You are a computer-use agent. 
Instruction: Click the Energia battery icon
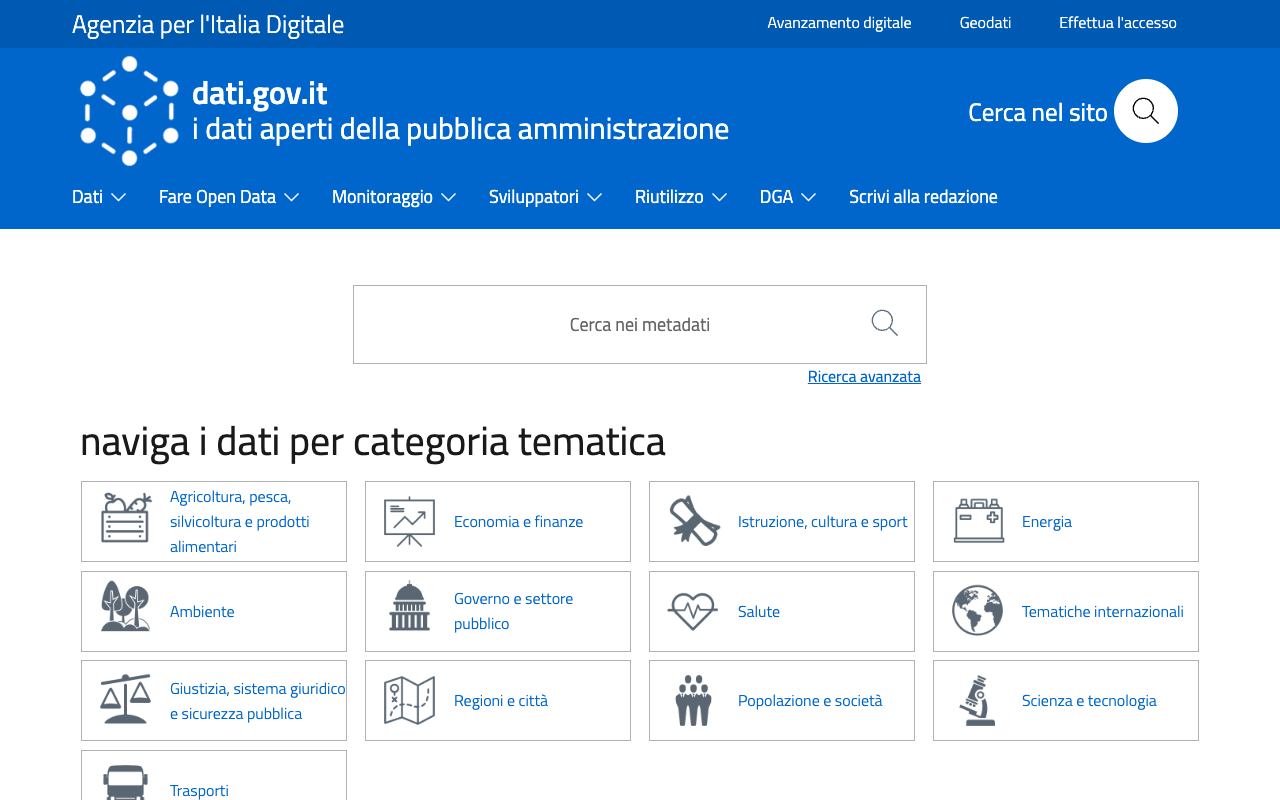(x=978, y=521)
